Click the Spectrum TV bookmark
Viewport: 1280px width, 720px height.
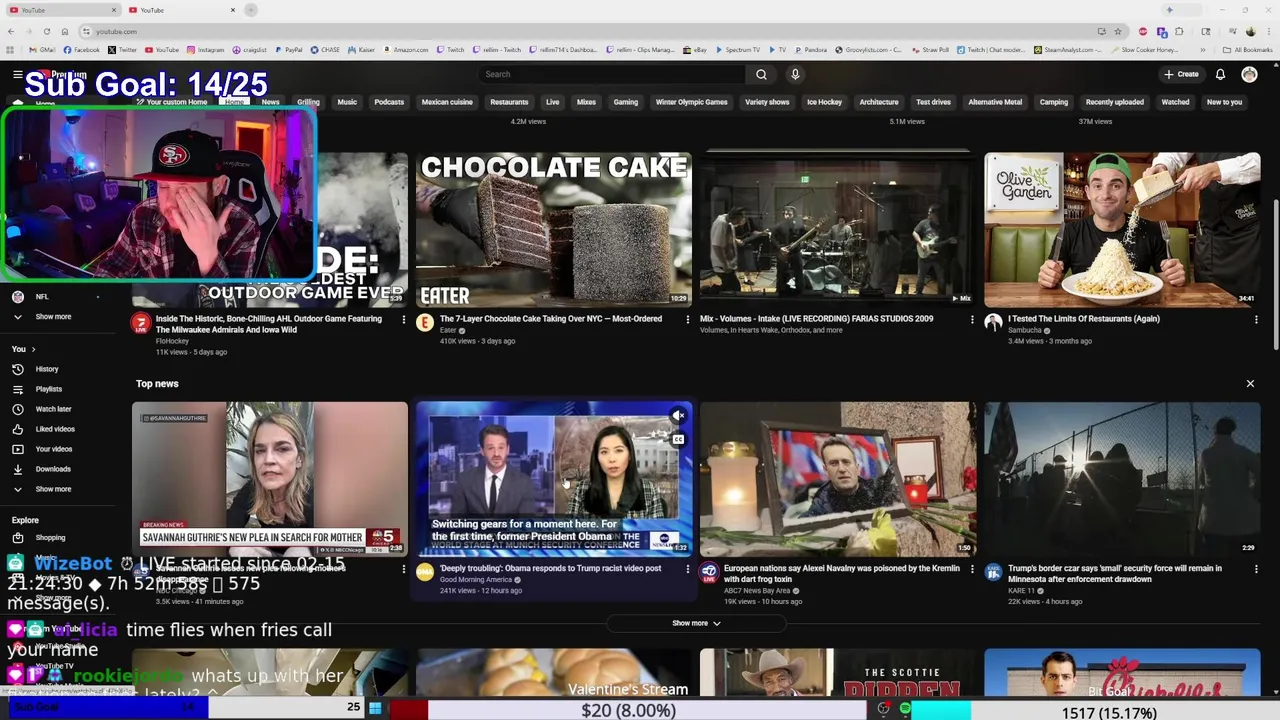(737, 50)
